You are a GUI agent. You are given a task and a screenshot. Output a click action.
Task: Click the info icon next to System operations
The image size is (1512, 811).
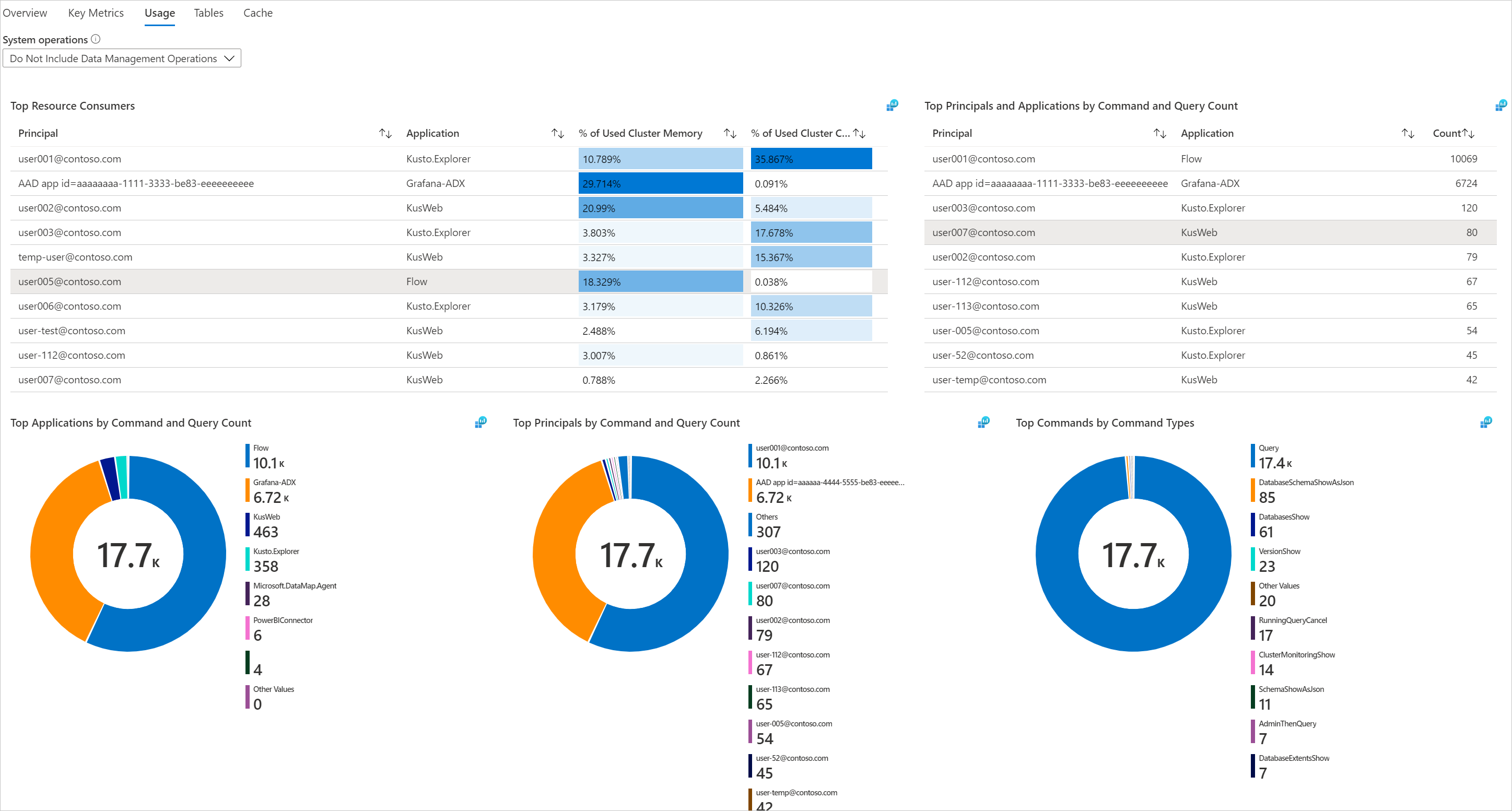[x=96, y=39]
